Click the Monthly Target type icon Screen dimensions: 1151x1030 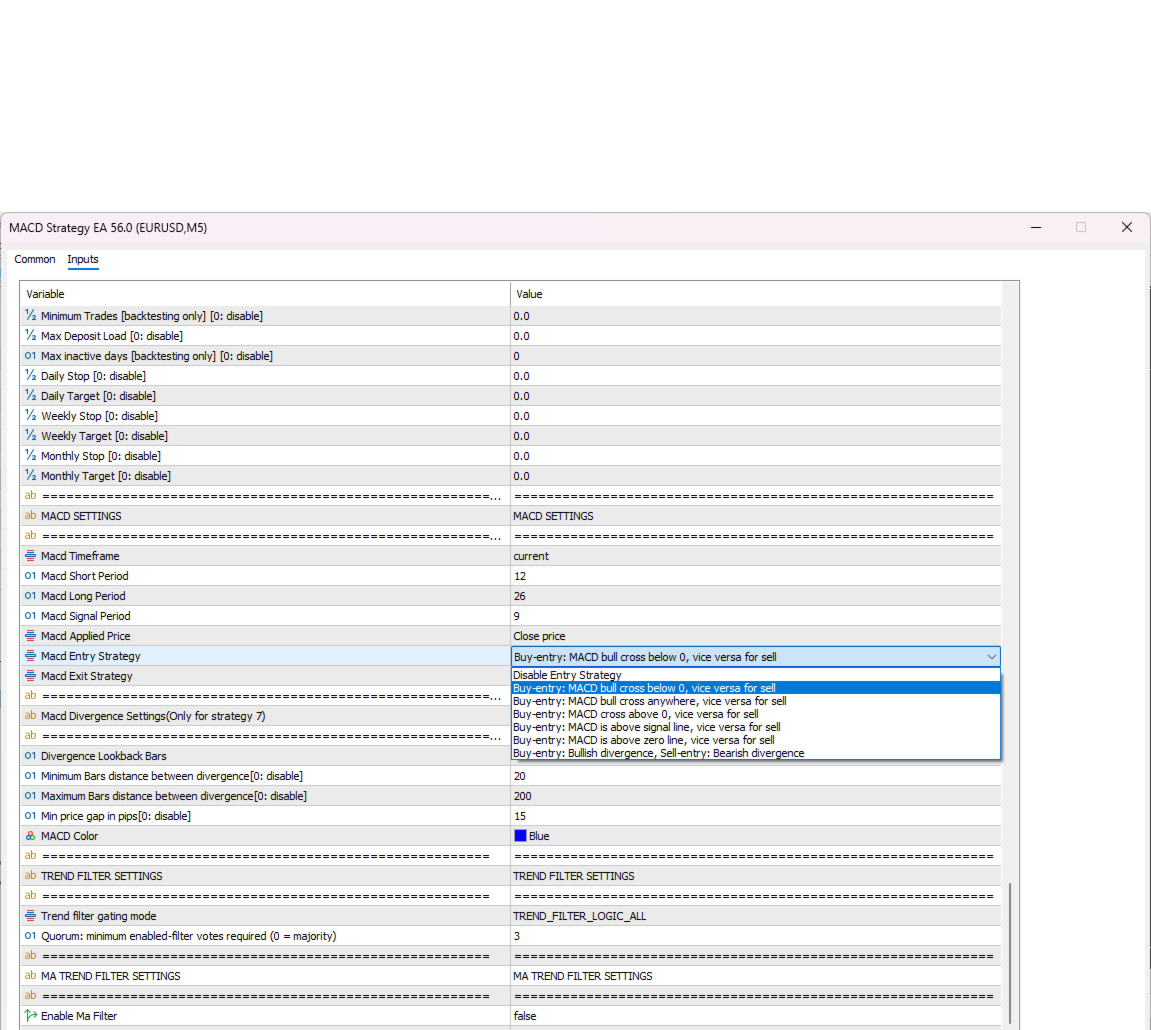(x=30, y=475)
